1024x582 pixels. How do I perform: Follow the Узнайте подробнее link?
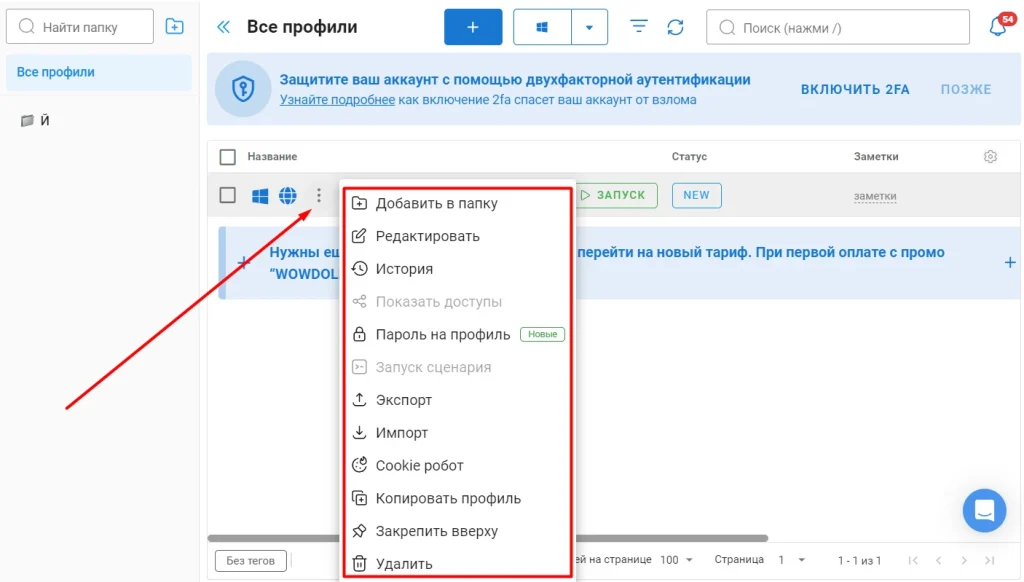[337, 100]
